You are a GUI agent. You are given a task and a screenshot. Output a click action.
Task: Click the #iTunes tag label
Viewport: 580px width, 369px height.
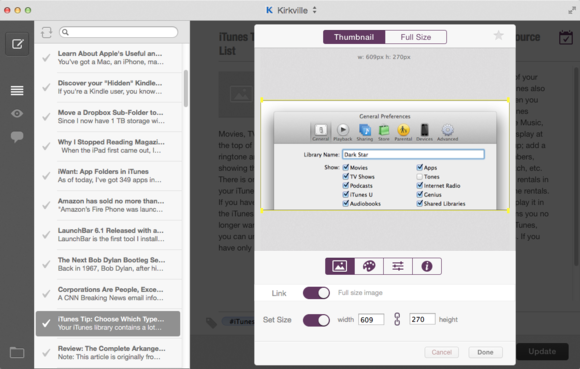[x=238, y=321]
